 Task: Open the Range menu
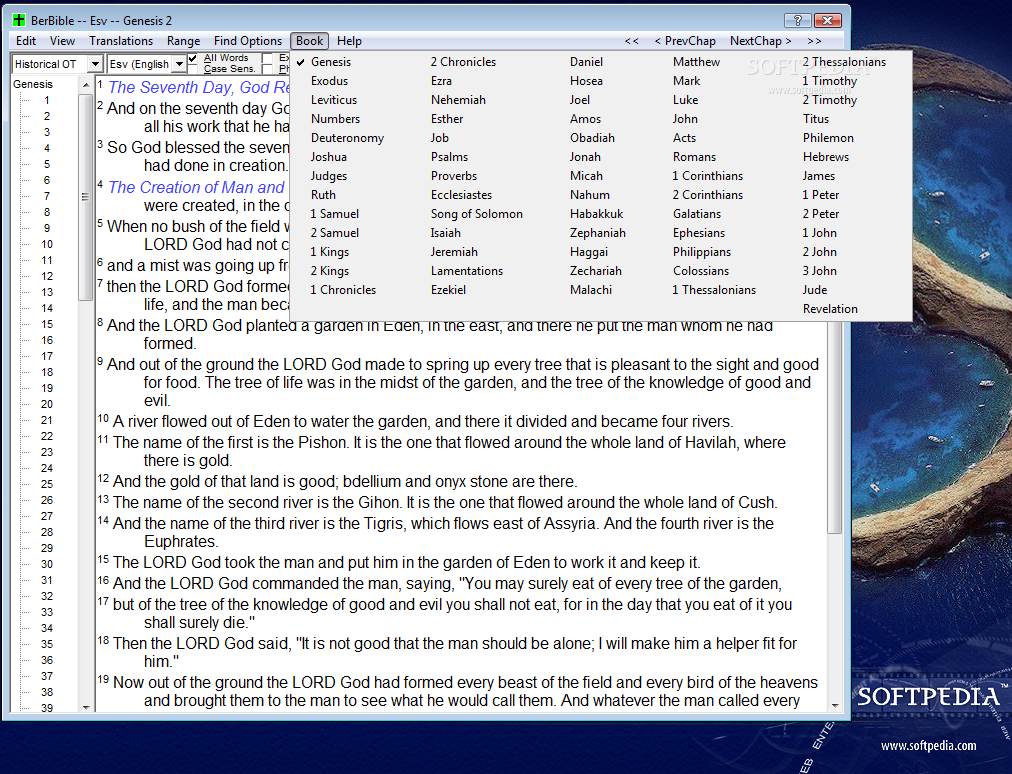183,41
